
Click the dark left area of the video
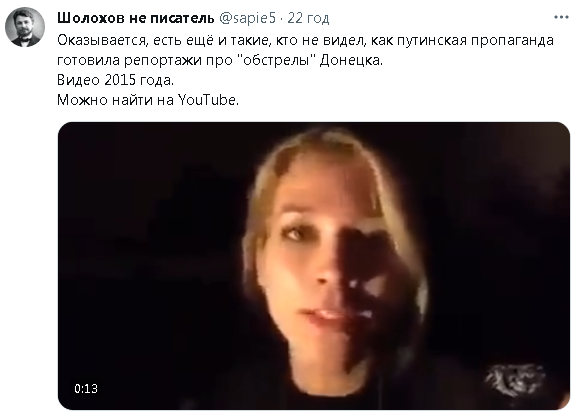(149, 261)
